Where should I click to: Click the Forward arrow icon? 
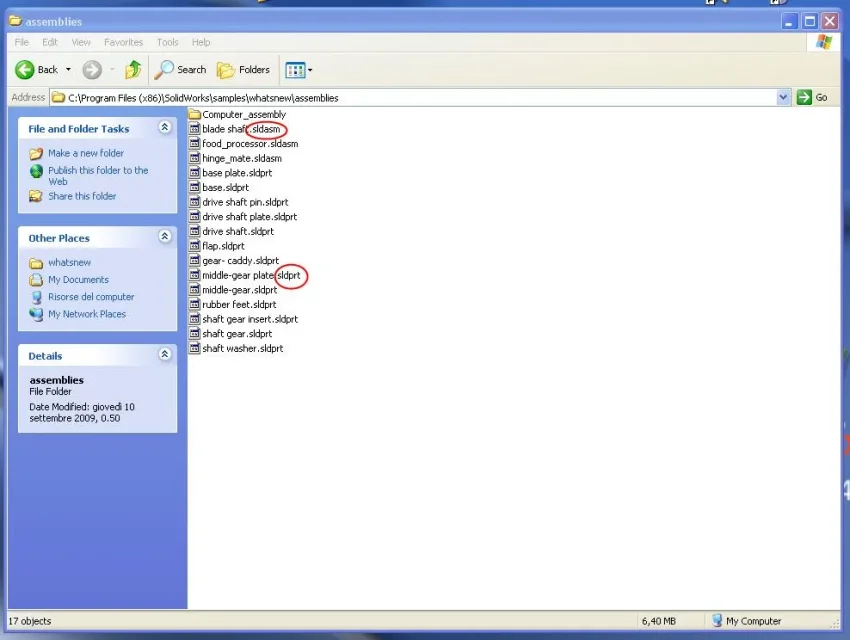click(x=92, y=70)
